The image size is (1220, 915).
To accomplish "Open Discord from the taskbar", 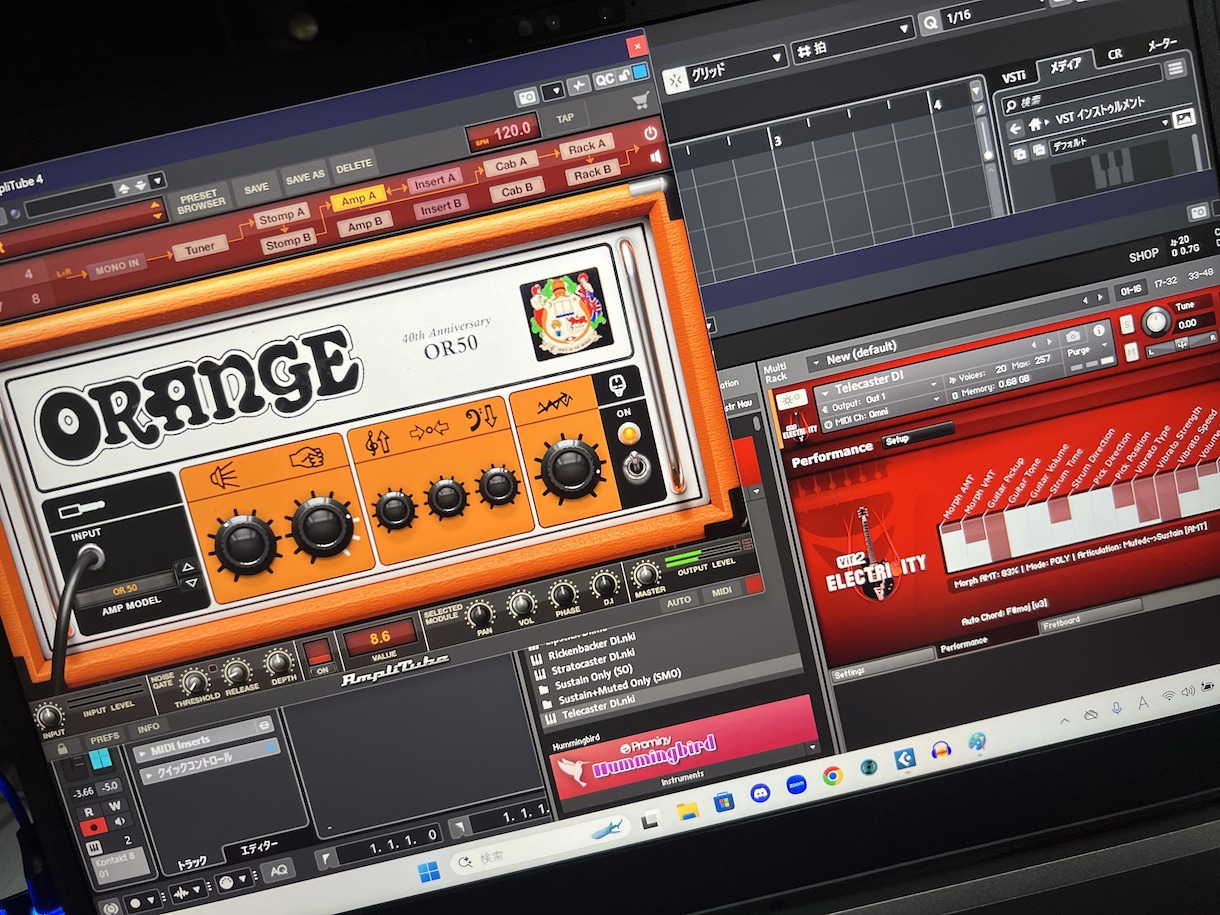I will [x=760, y=793].
